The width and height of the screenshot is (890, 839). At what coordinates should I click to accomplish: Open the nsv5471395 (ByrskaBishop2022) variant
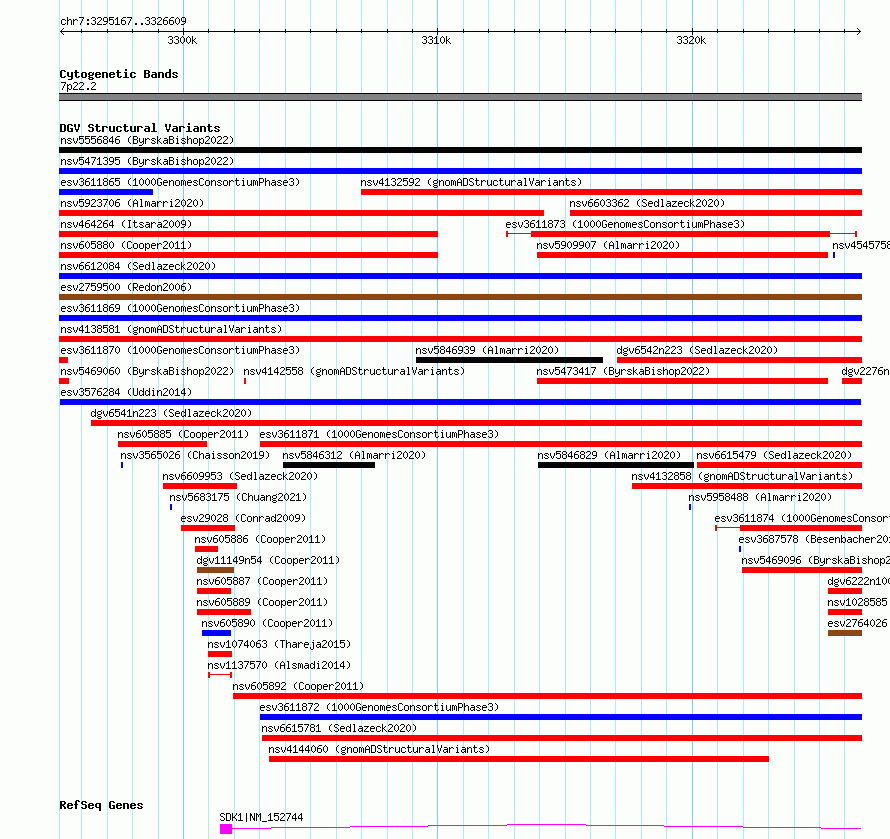tap(147, 161)
